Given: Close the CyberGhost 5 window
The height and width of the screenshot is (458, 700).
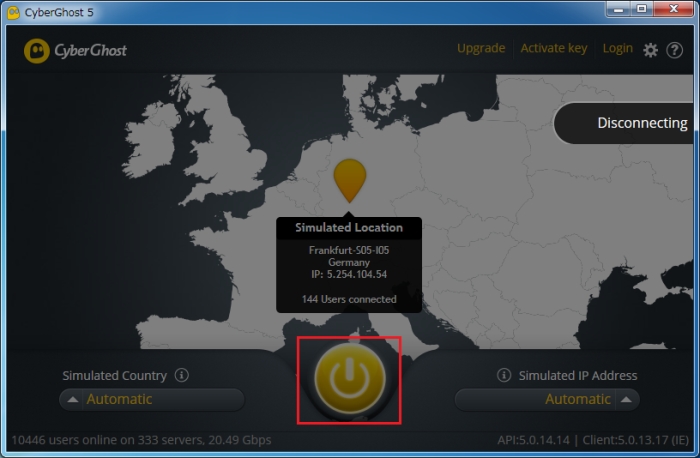Looking at the screenshot, I should point(674,9).
